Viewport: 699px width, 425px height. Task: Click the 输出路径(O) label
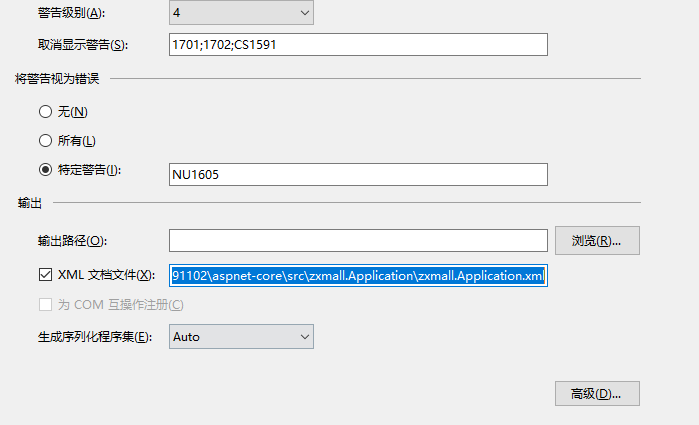[x=70, y=241]
